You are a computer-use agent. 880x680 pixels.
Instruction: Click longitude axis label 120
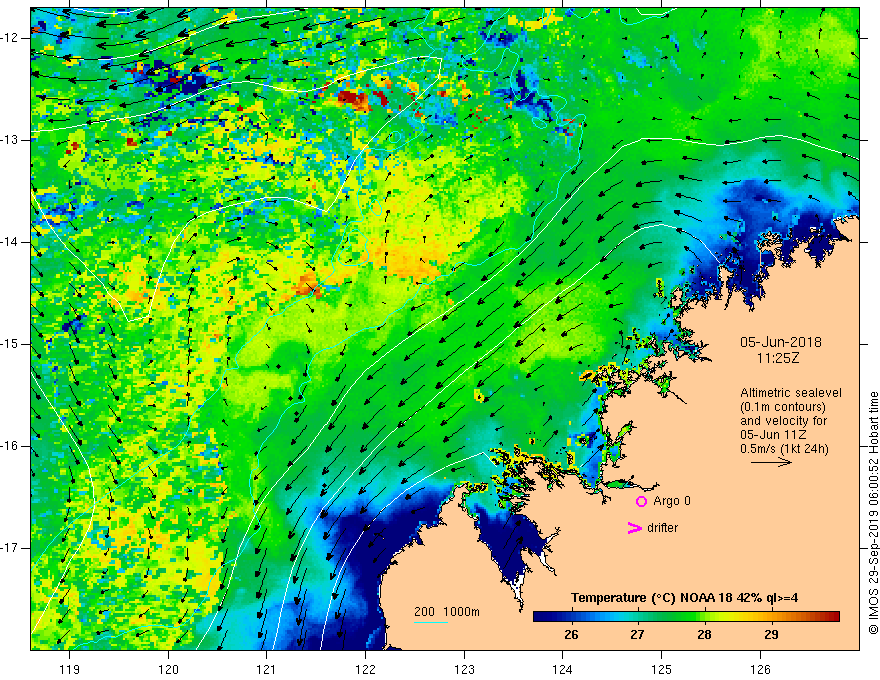(x=168, y=669)
